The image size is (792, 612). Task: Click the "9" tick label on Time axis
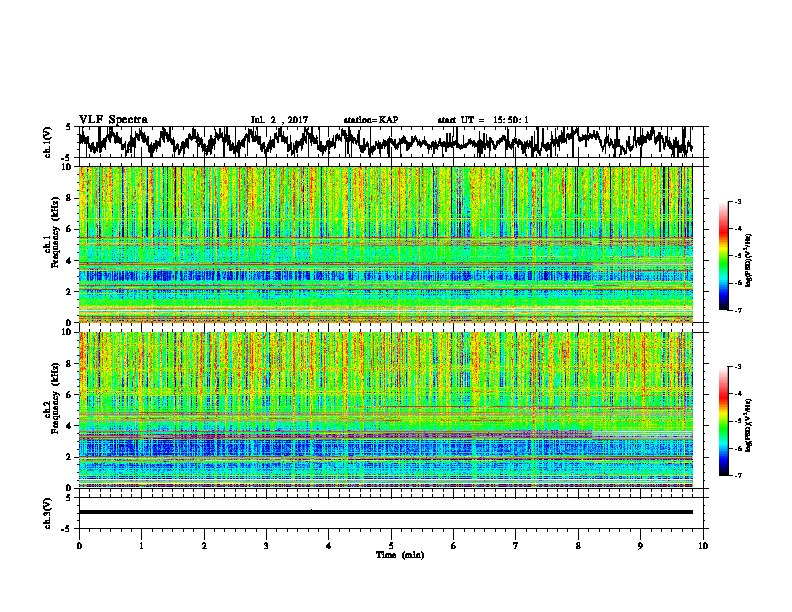coord(640,545)
